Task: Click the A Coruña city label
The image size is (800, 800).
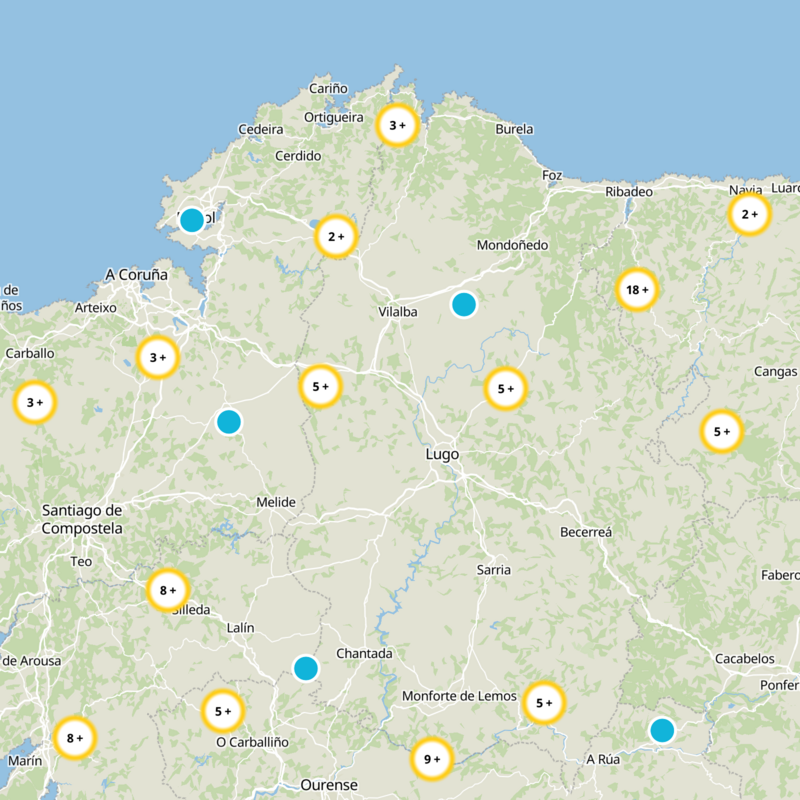Action: point(136,274)
